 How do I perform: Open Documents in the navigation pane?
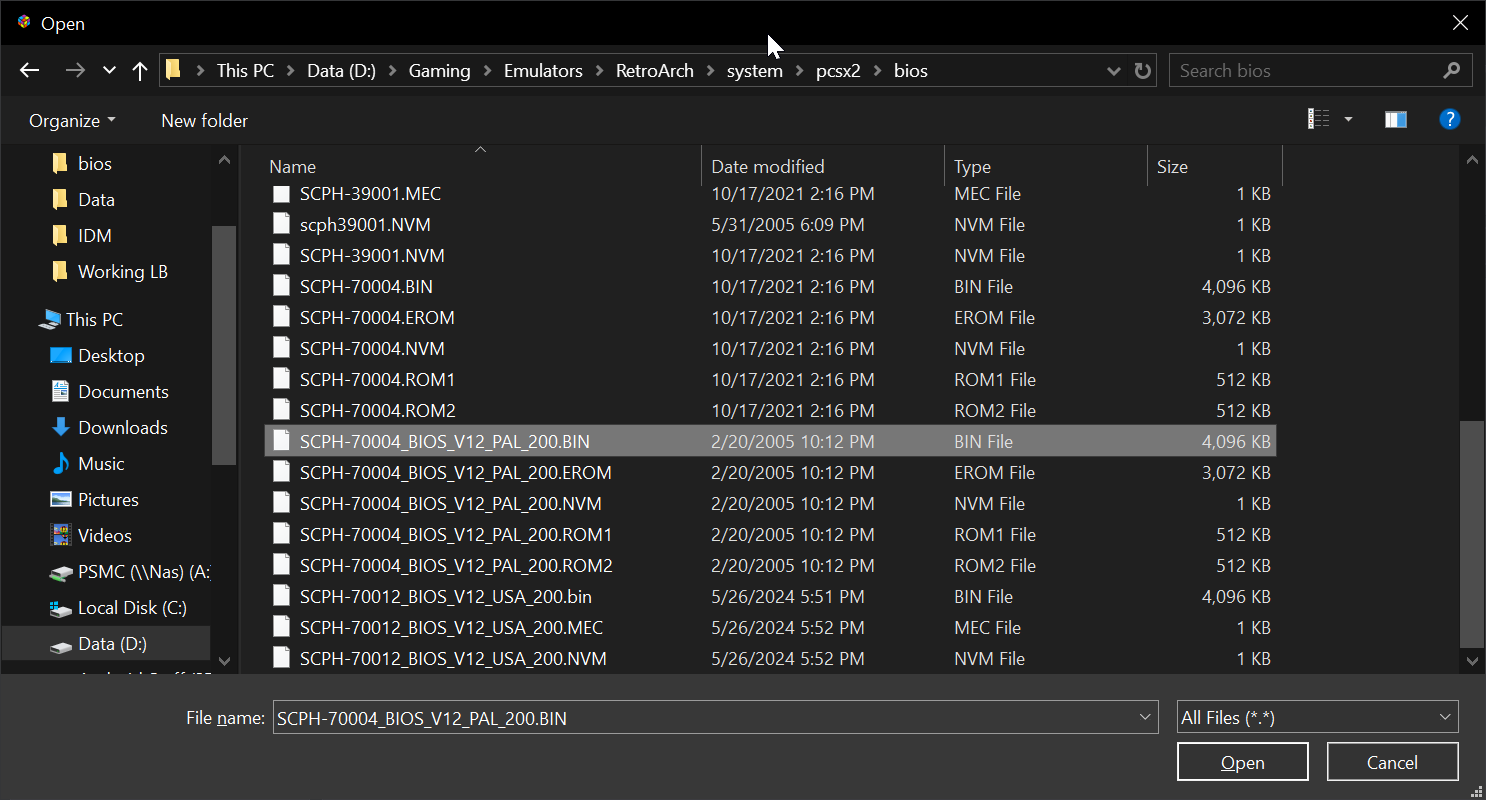click(x=123, y=391)
